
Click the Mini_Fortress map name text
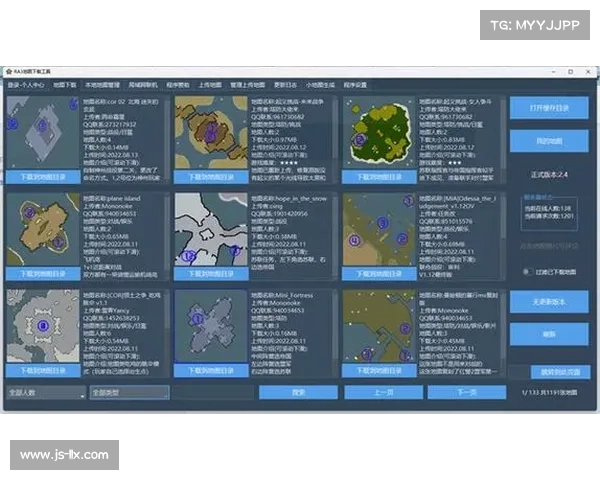[x=282, y=295]
